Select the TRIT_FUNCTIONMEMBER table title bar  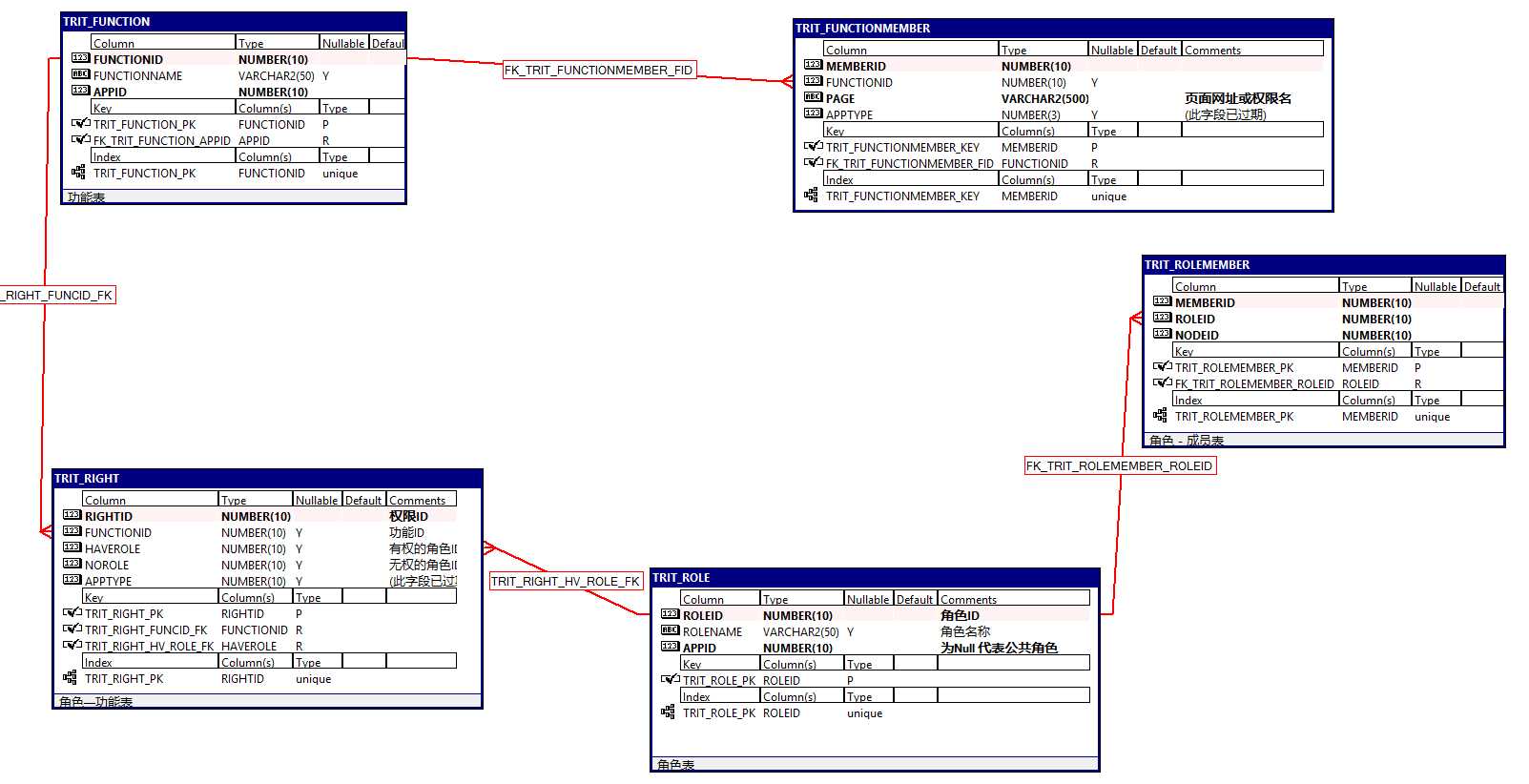(1064, 28)
